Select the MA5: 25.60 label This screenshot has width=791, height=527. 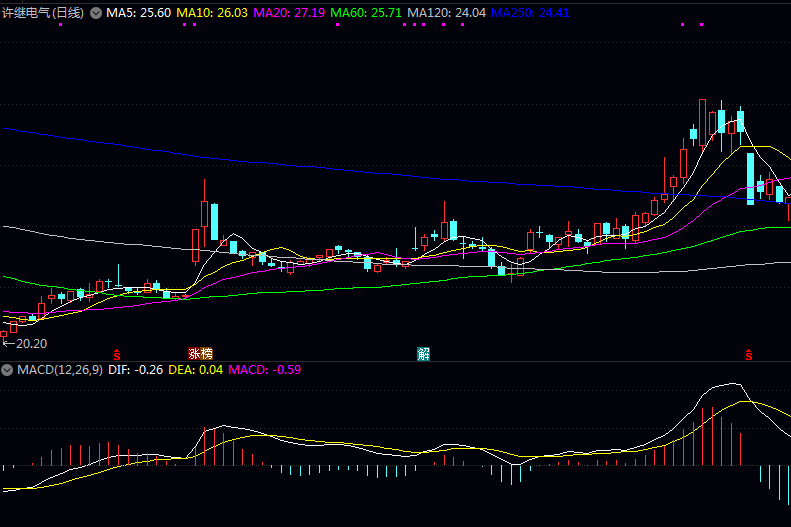point(139,13)
